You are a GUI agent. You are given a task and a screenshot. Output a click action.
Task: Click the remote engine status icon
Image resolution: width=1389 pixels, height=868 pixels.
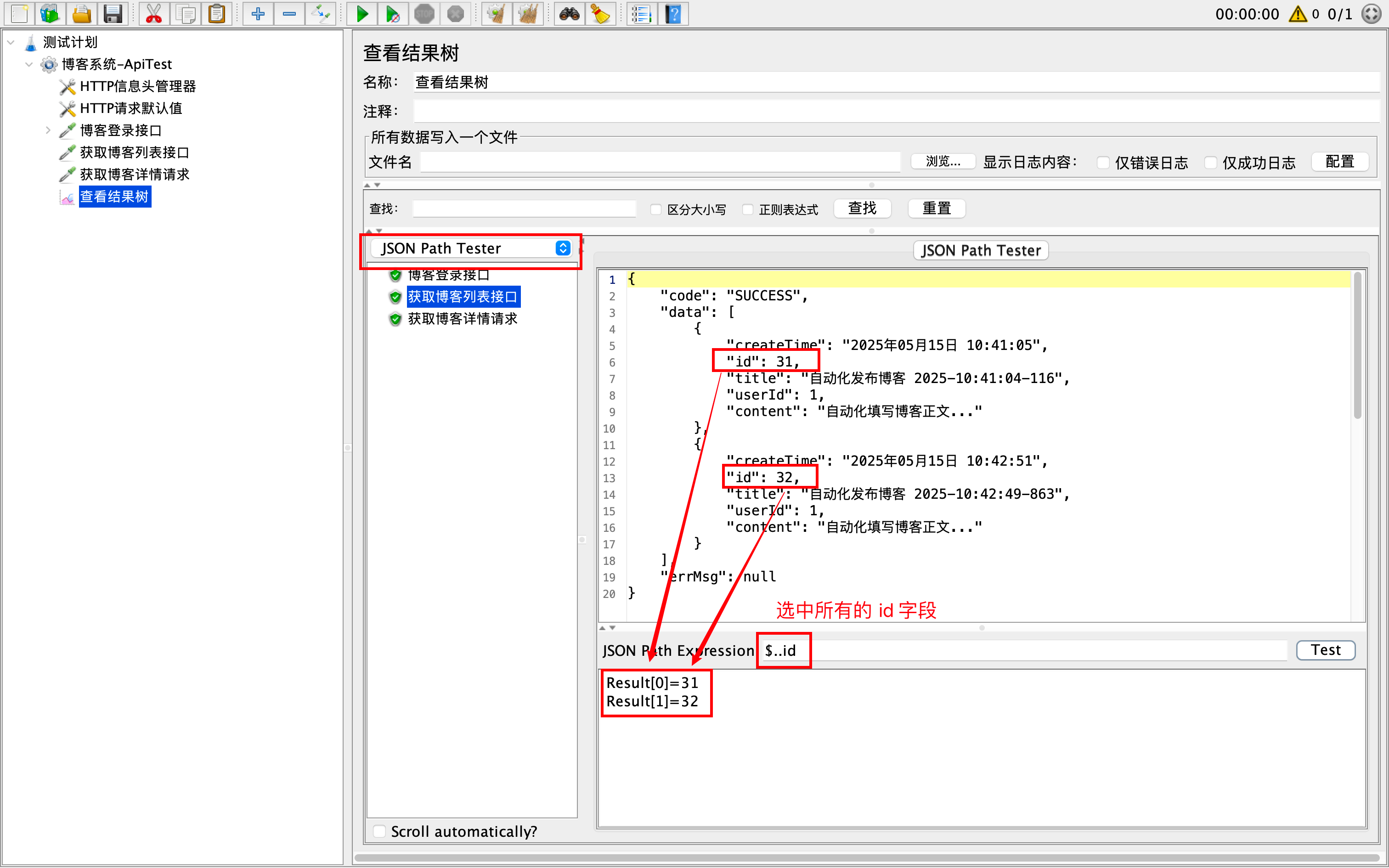coord(1372,14)
